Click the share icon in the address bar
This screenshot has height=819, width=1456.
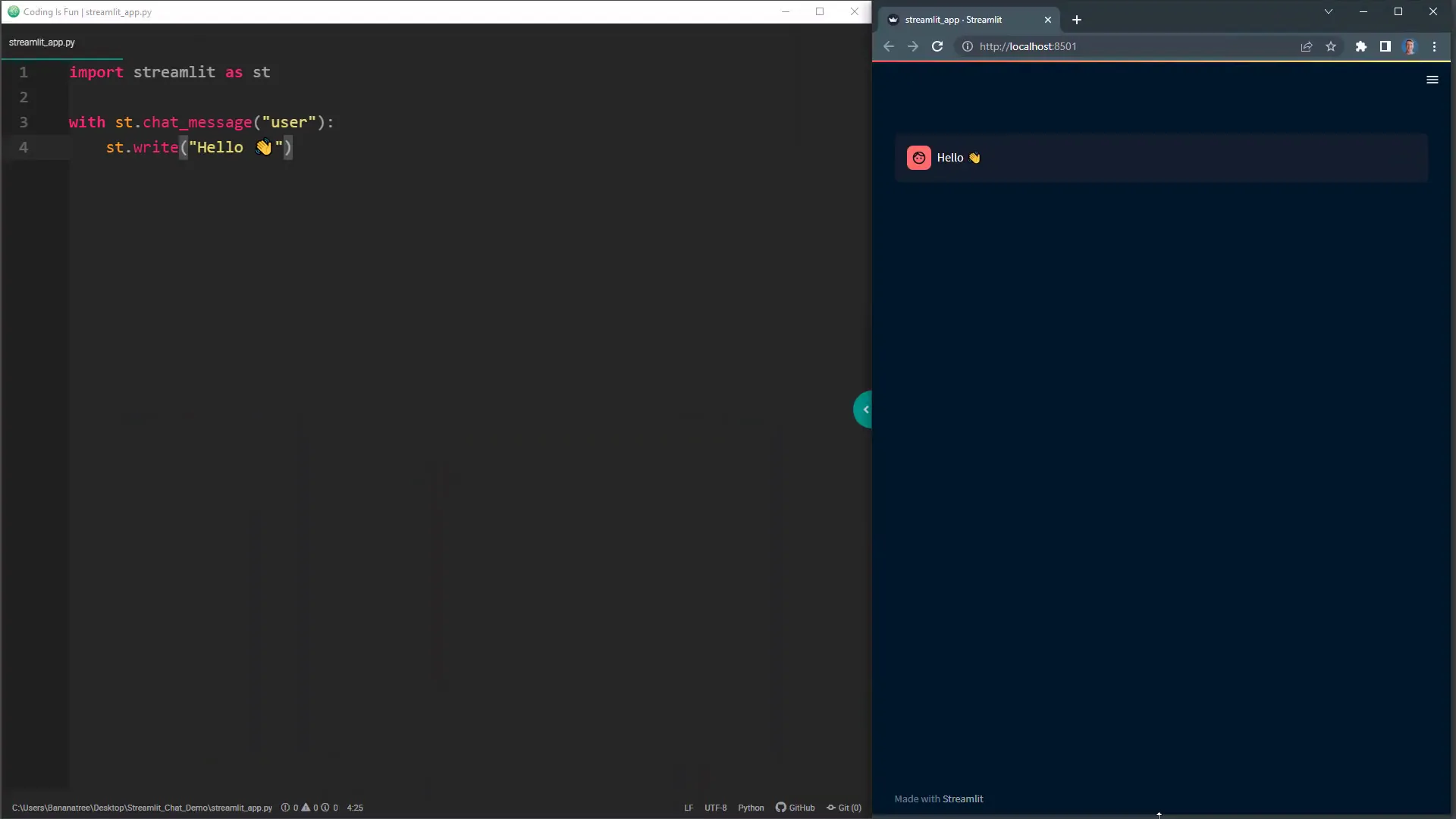click(1306, 46)
